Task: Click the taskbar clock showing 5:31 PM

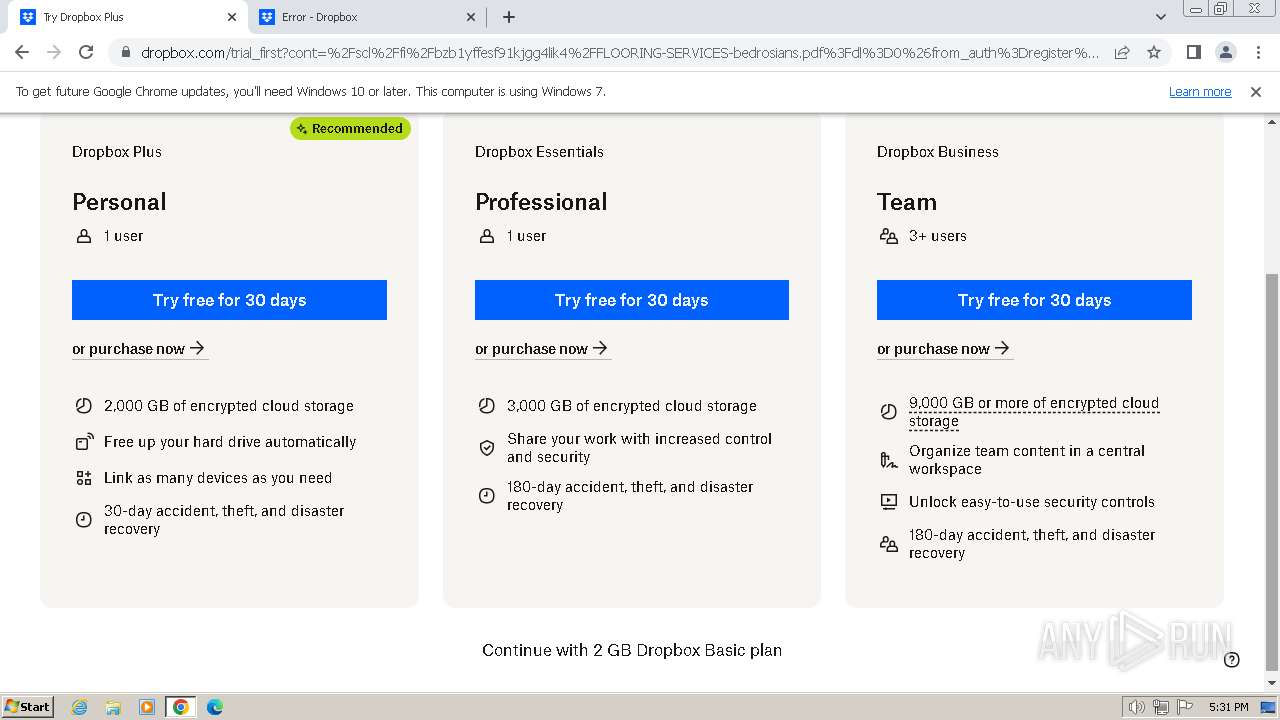Action: coord(1228,707)
